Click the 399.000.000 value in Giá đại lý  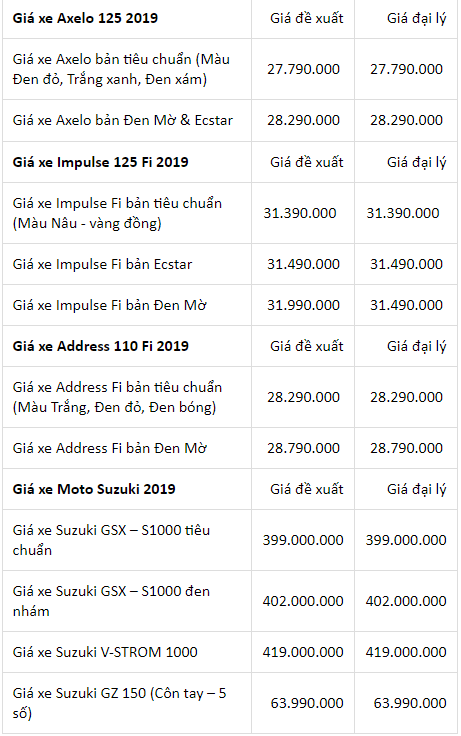pos(406,540)
